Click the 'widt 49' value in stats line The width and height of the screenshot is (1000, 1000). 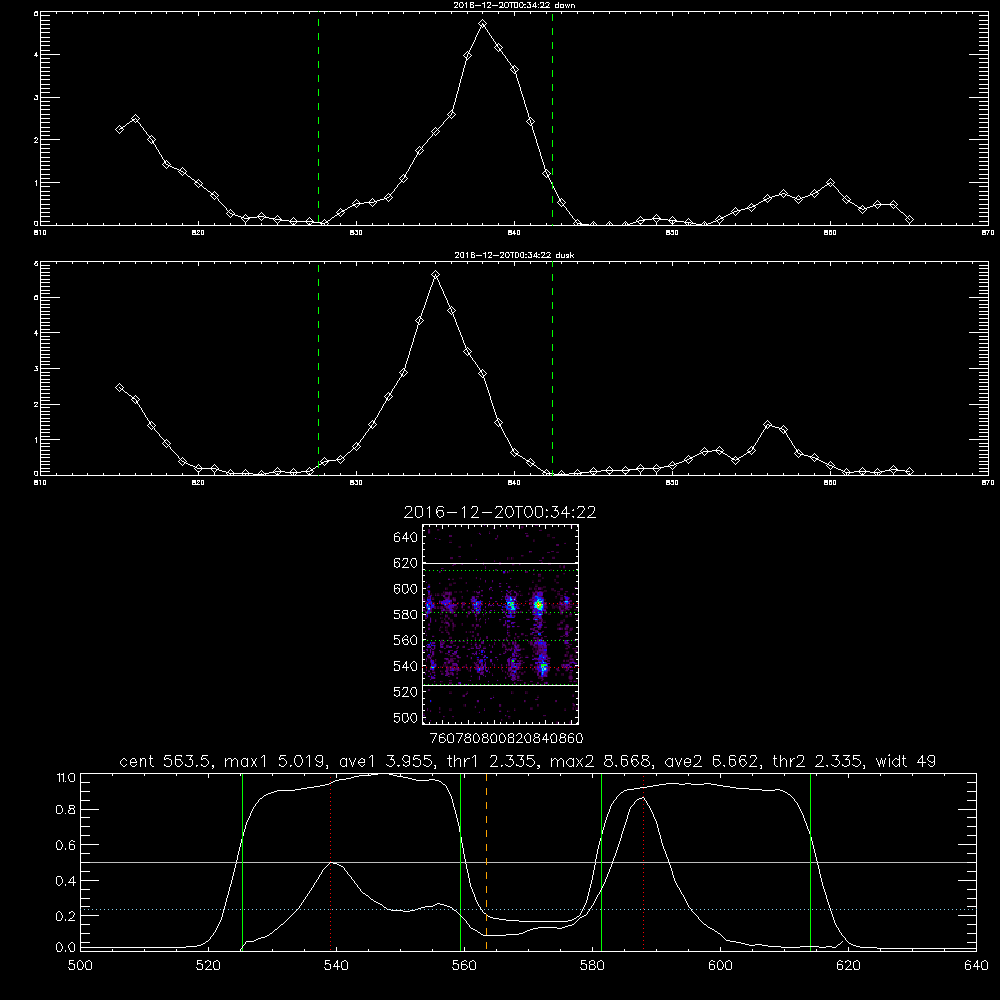pyautogui.click(x=906, y=761)
